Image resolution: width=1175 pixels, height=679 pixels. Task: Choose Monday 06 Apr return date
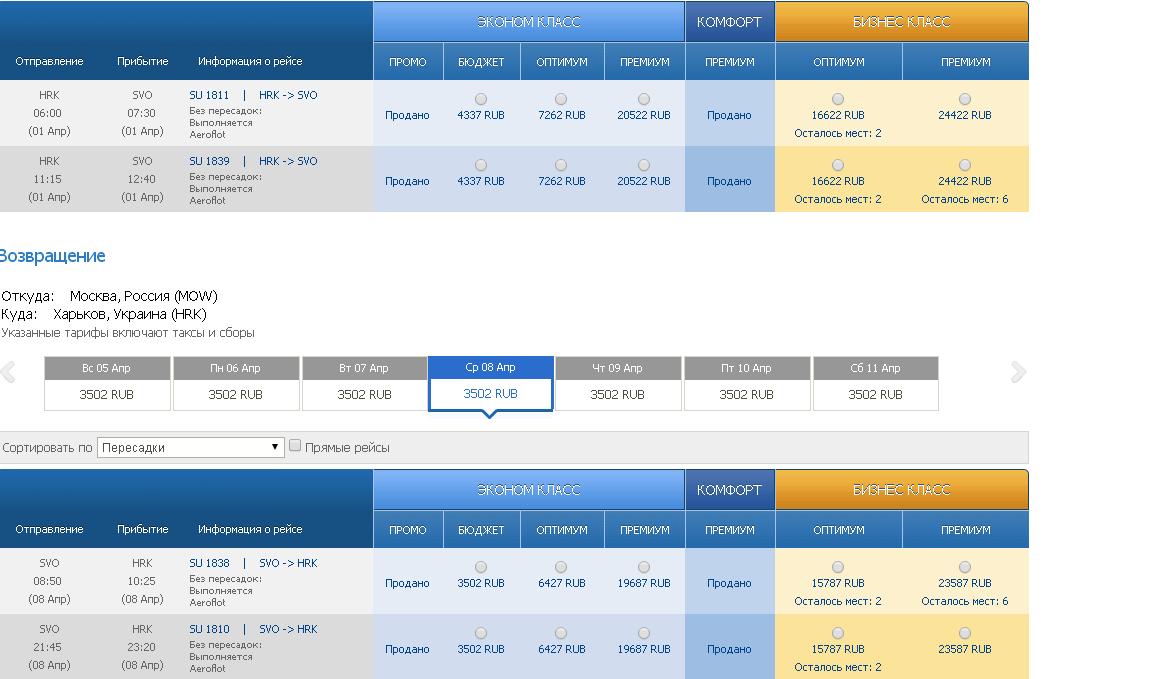(236, 384)
